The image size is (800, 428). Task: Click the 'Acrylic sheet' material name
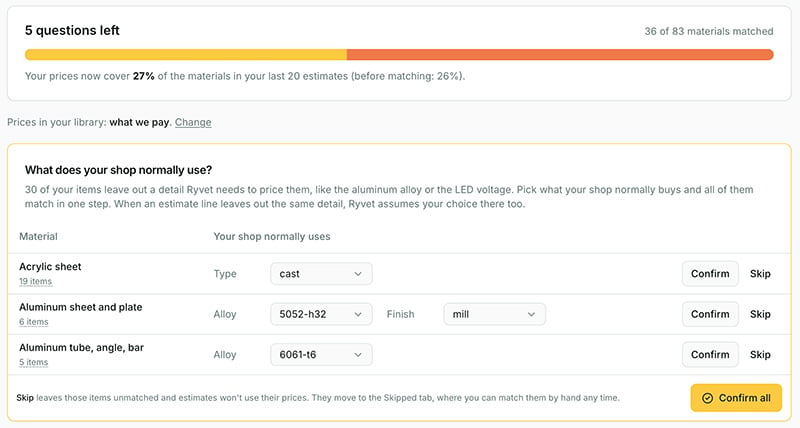[50, 267]
